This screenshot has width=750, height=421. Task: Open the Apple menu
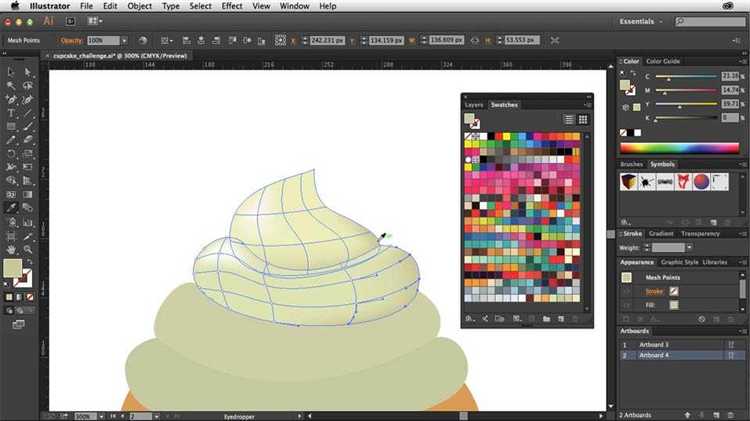15,6
